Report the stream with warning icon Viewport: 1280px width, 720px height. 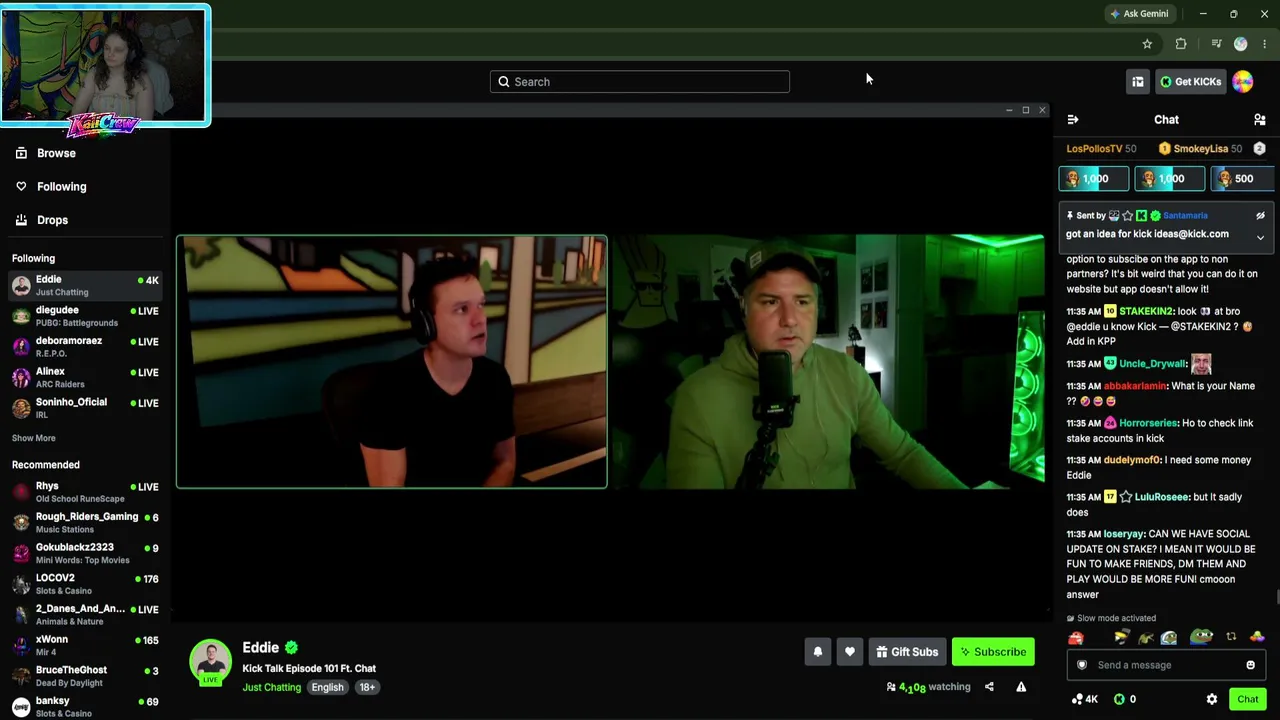click(x=1021, y=687)
